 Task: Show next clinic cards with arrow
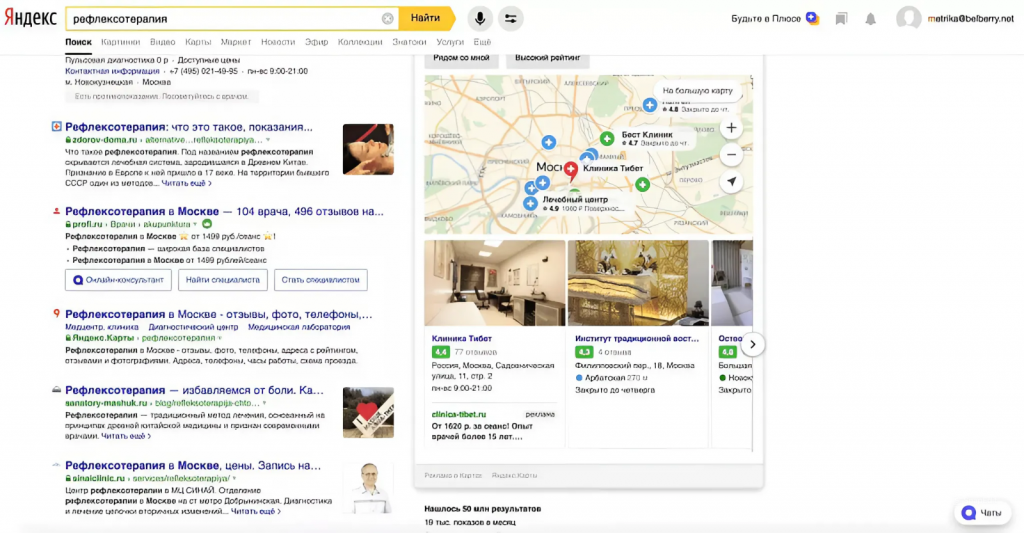[x=752, y=344]
